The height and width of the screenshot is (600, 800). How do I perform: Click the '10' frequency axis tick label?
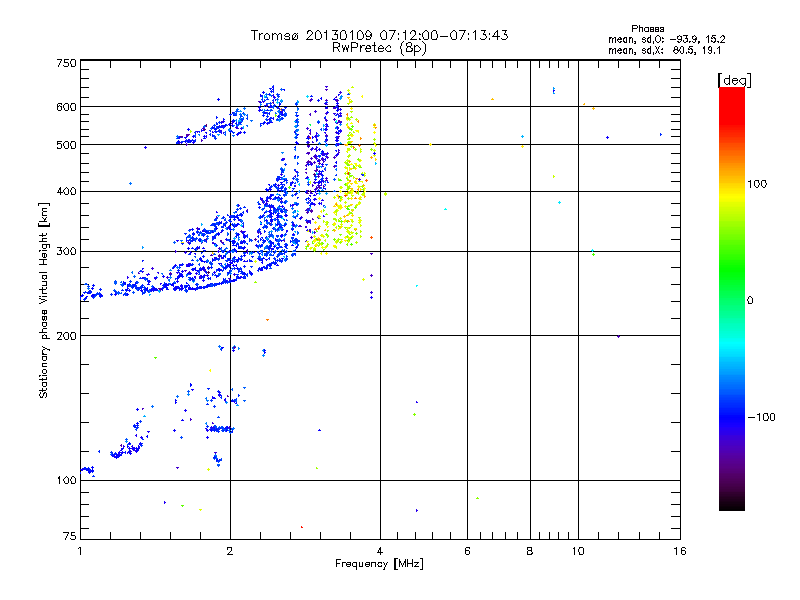coord(578,551)
